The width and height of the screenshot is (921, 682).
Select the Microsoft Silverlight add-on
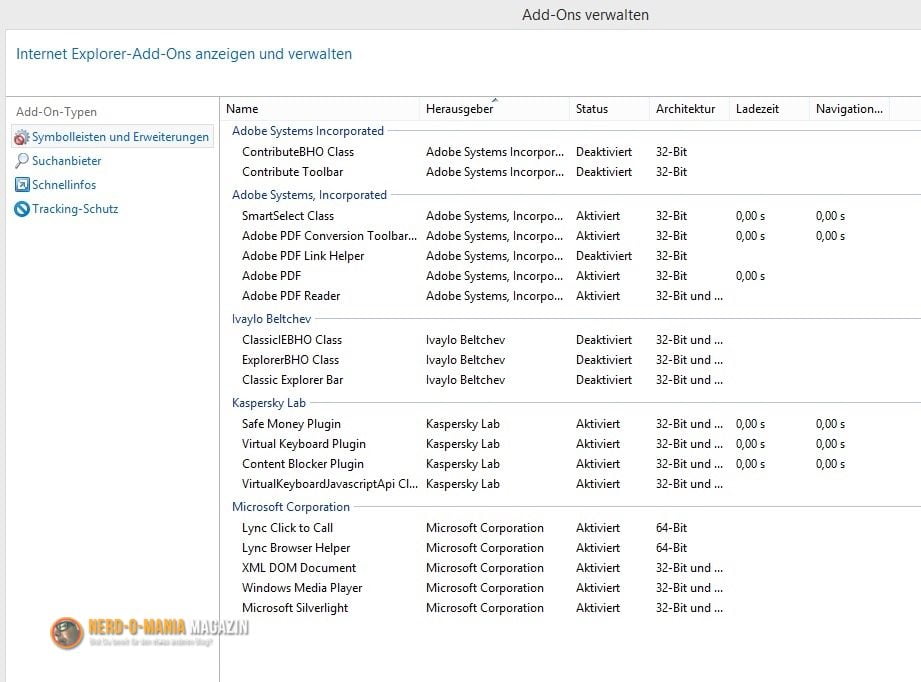295,608
